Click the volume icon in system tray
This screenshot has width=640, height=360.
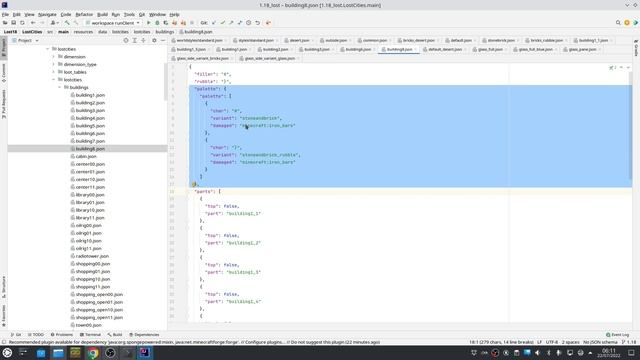[538, 353]
